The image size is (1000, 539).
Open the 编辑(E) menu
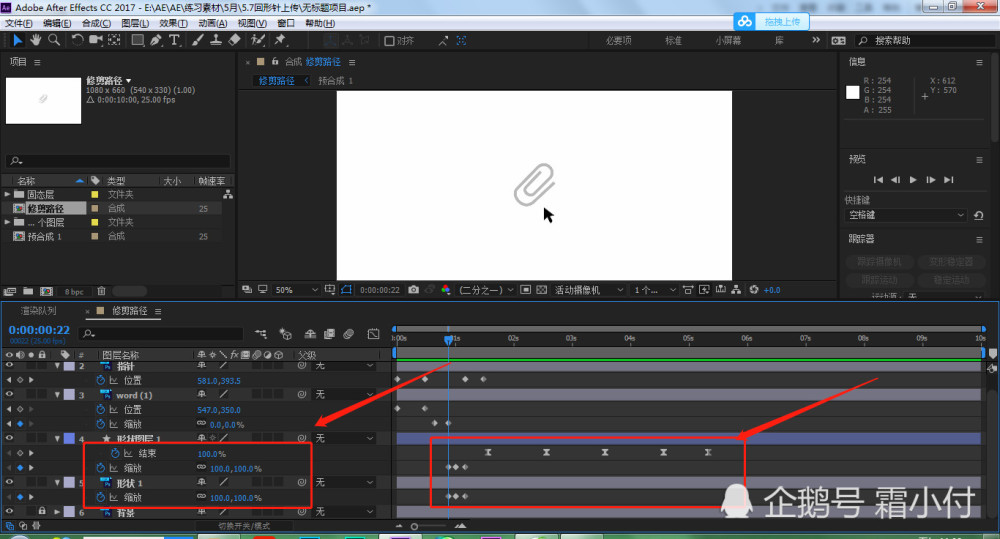pos(57,23)
